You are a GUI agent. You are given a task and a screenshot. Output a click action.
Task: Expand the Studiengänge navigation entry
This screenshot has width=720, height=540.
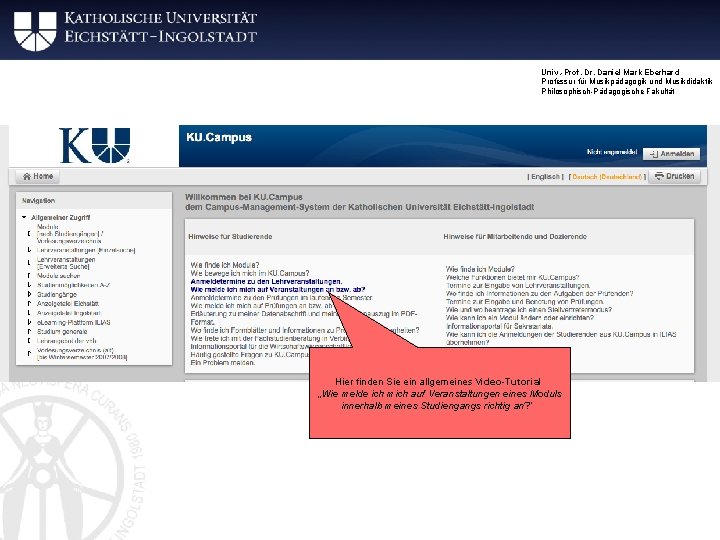(29, 294)
